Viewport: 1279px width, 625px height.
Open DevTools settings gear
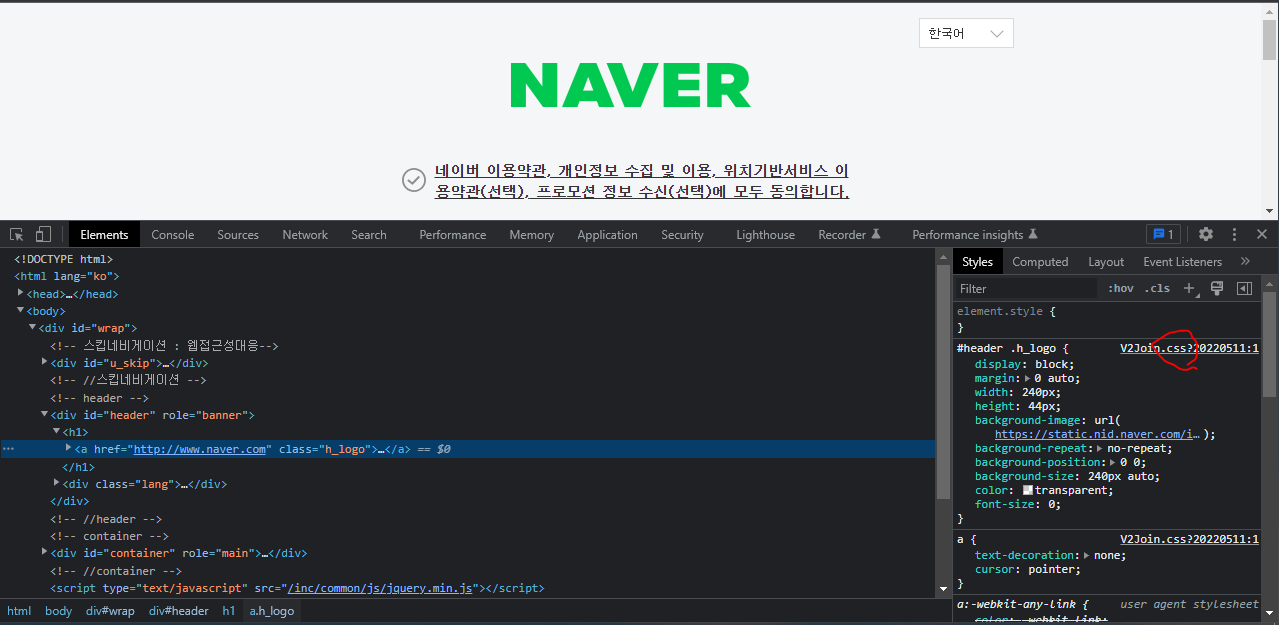[1206, 234]
